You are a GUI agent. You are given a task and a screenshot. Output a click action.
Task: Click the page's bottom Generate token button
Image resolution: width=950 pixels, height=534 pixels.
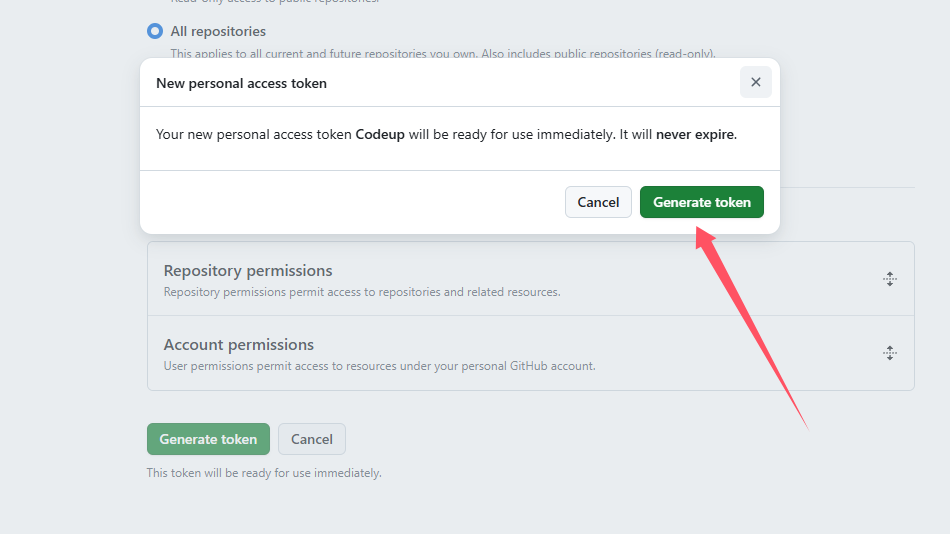point(208,439)
